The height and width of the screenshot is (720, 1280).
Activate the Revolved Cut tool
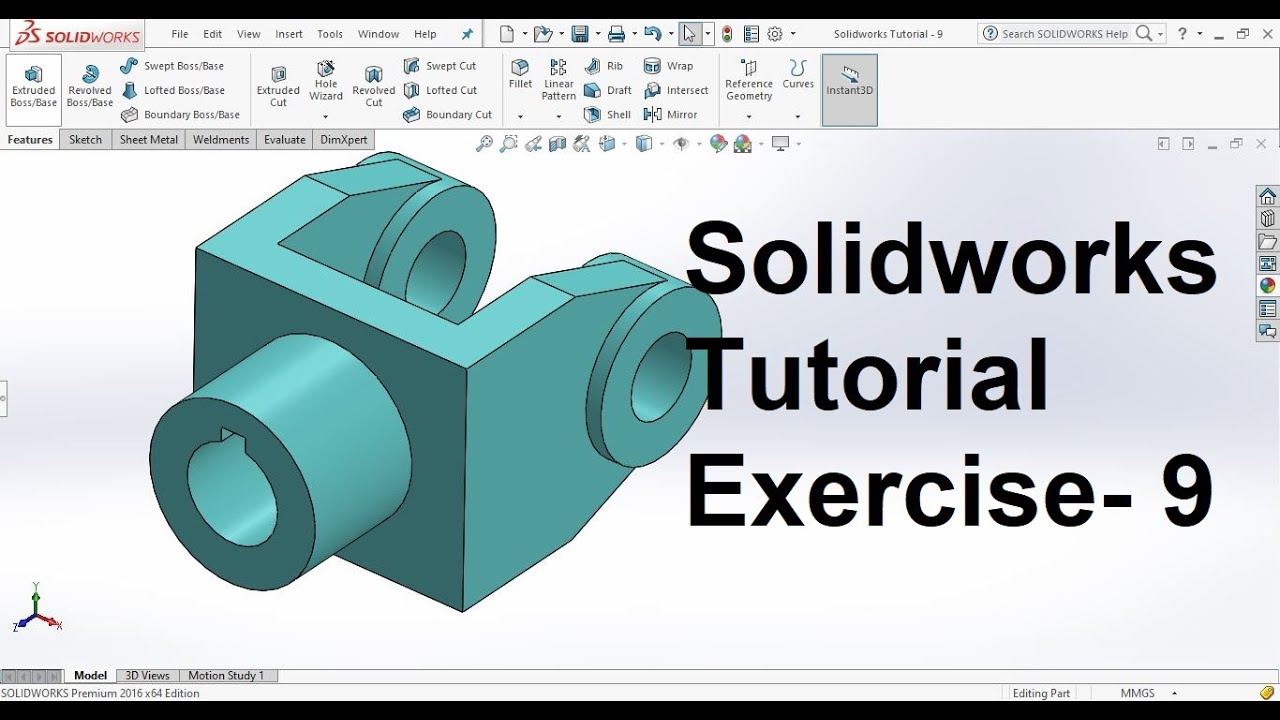(374, 88)
